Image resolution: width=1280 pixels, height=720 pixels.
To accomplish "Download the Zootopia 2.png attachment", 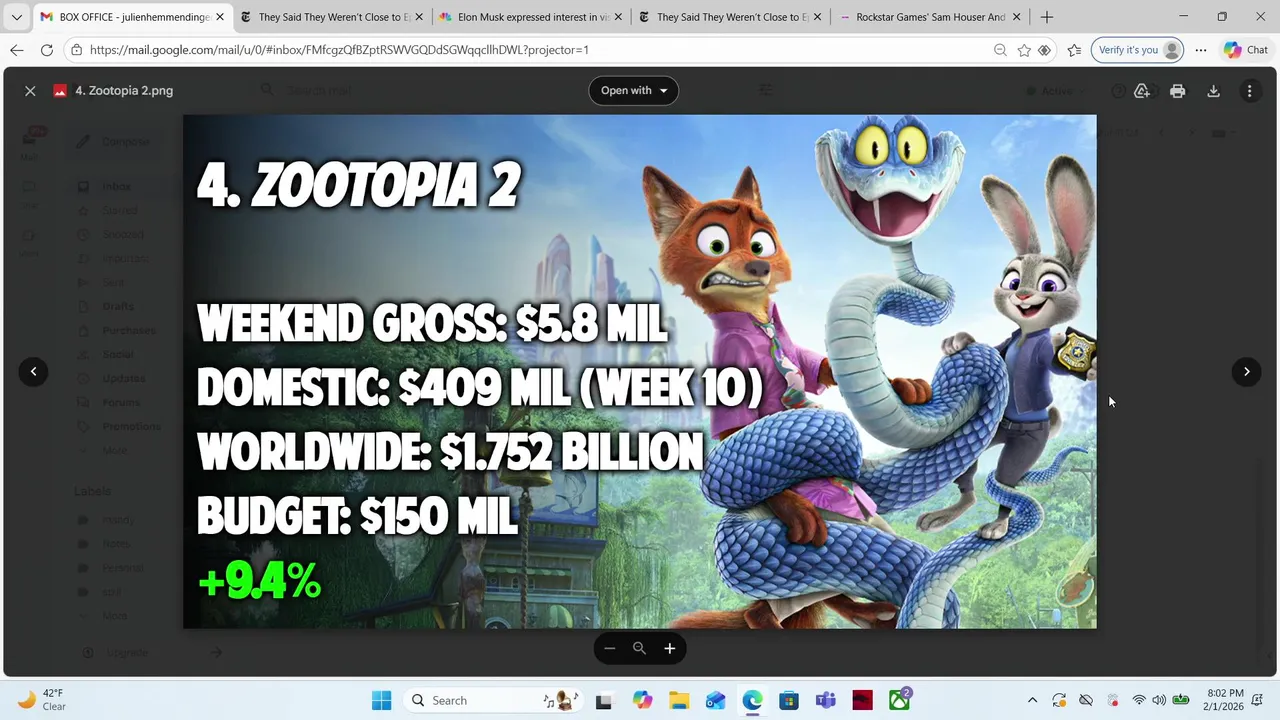I will (1213, 91).
